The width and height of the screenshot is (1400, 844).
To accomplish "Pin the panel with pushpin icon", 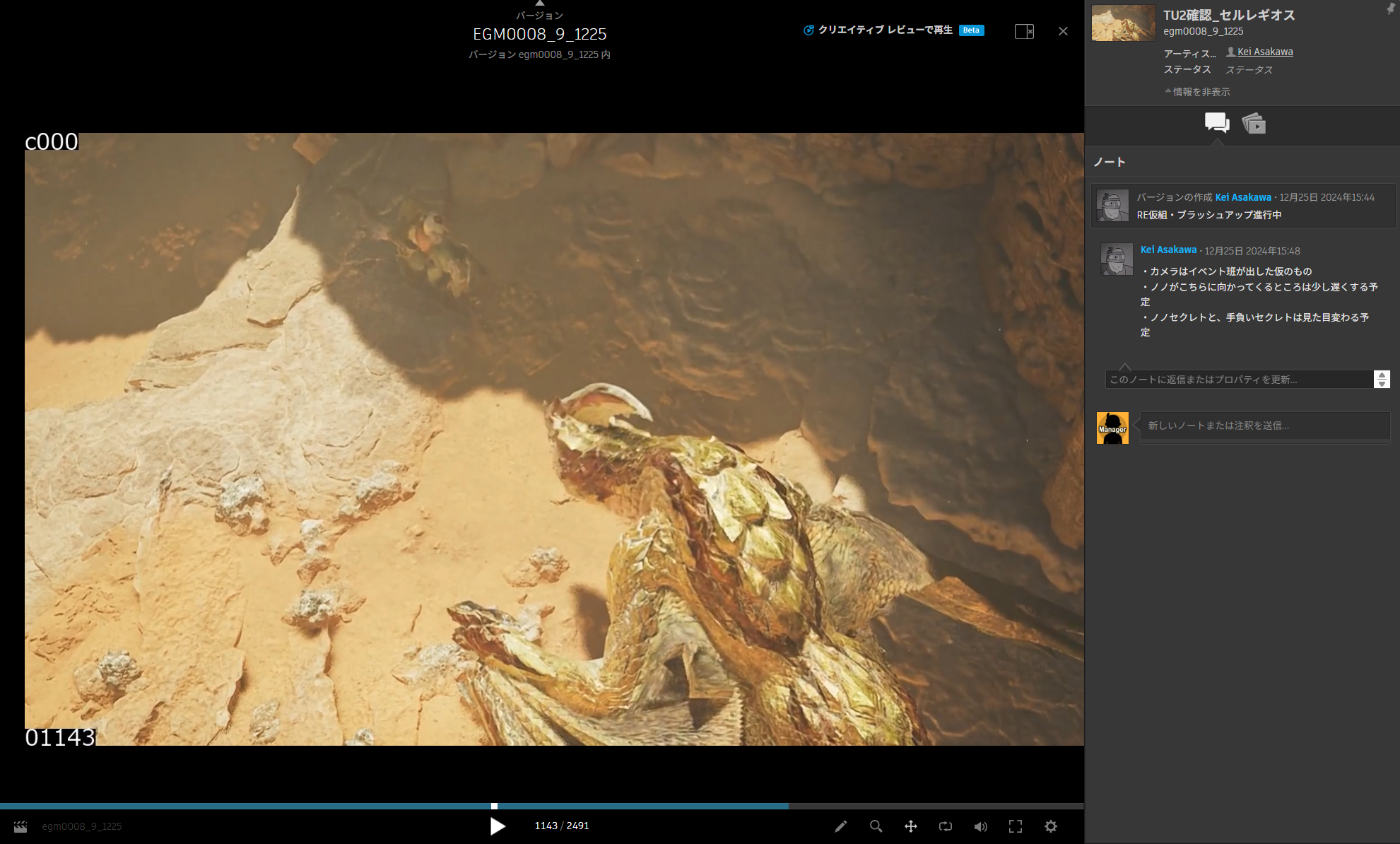I will [x=1390, y=9].
